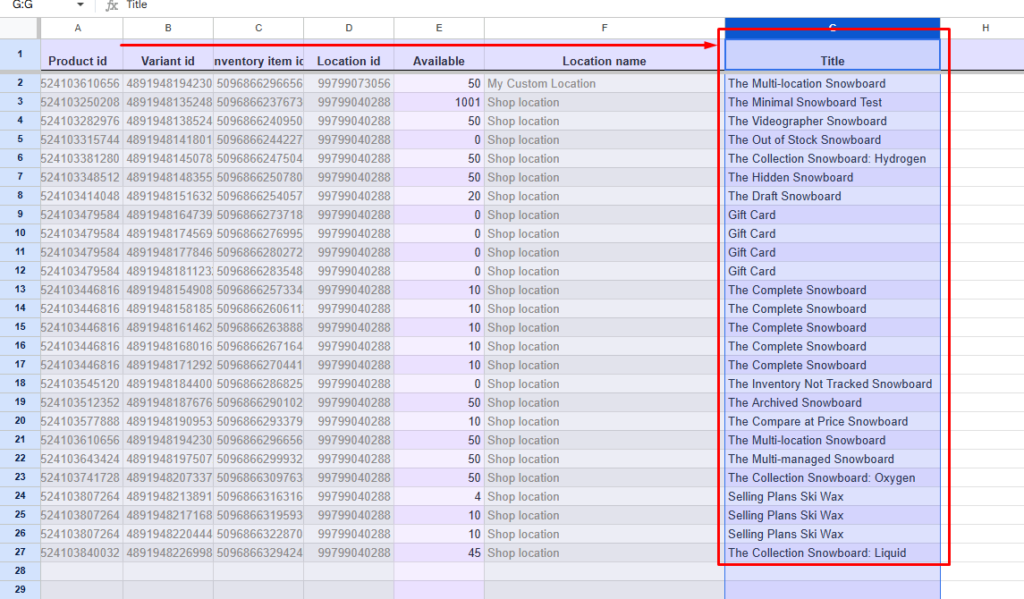Click Product id 524103545120
Screen dimensions: 1024x599
[x=82, y=384]
